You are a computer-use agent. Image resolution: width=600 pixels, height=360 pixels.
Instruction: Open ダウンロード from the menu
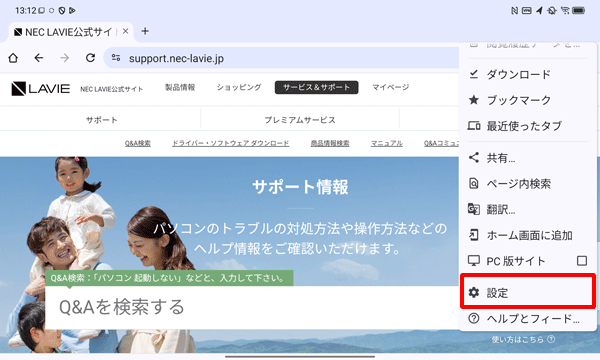click(x=528, y=74)
